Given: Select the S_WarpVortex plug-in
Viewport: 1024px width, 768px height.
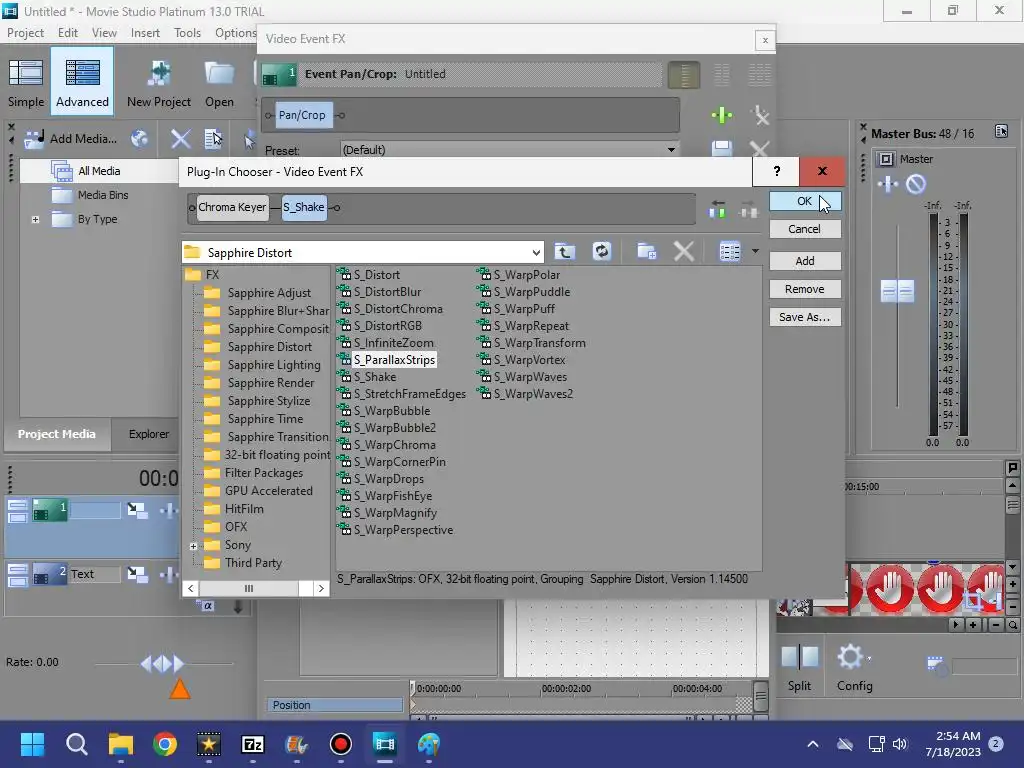Looking at the screenshot, I should click(529, 360).
